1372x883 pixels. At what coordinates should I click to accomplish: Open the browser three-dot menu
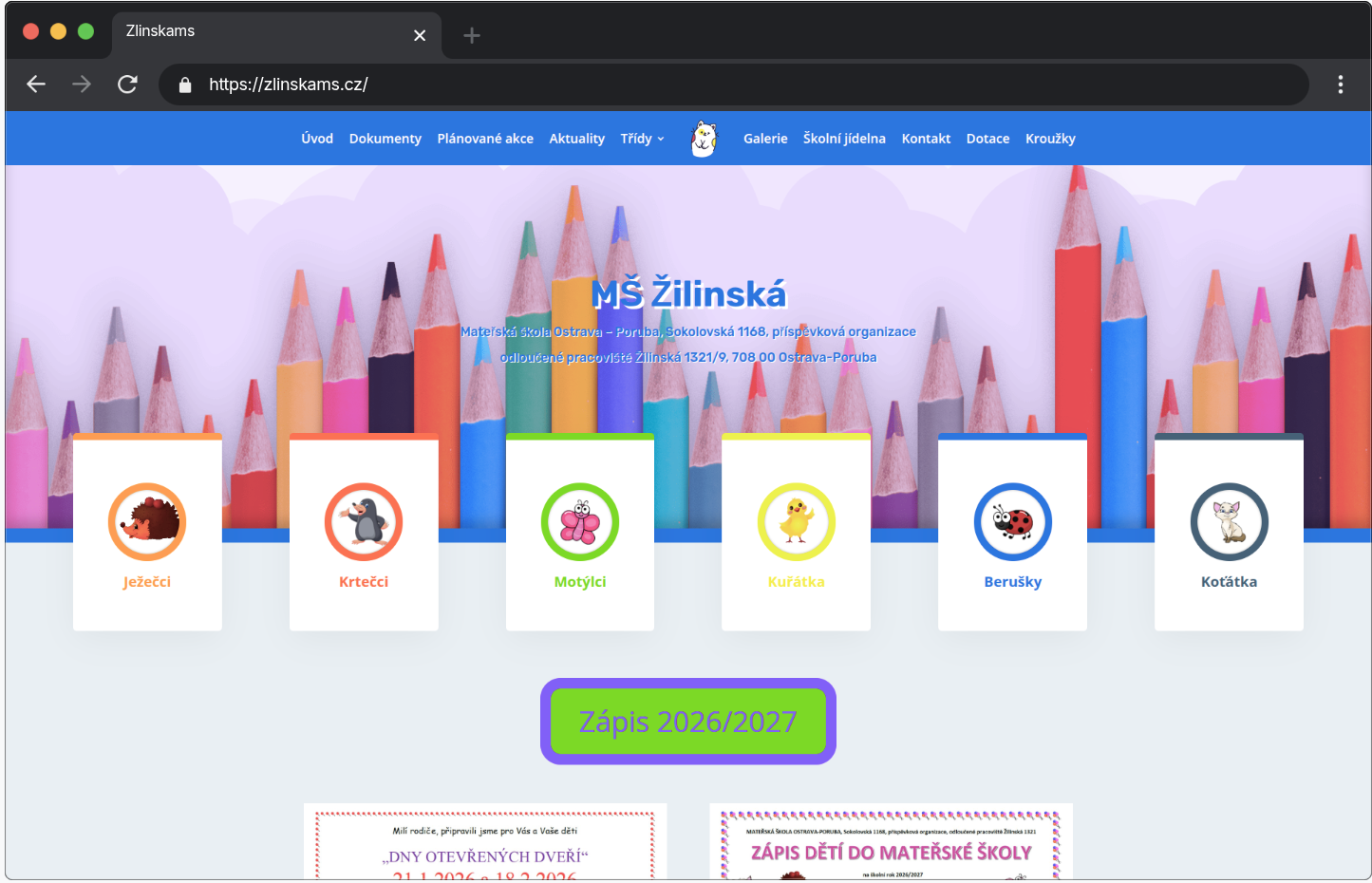(1340, 85)
